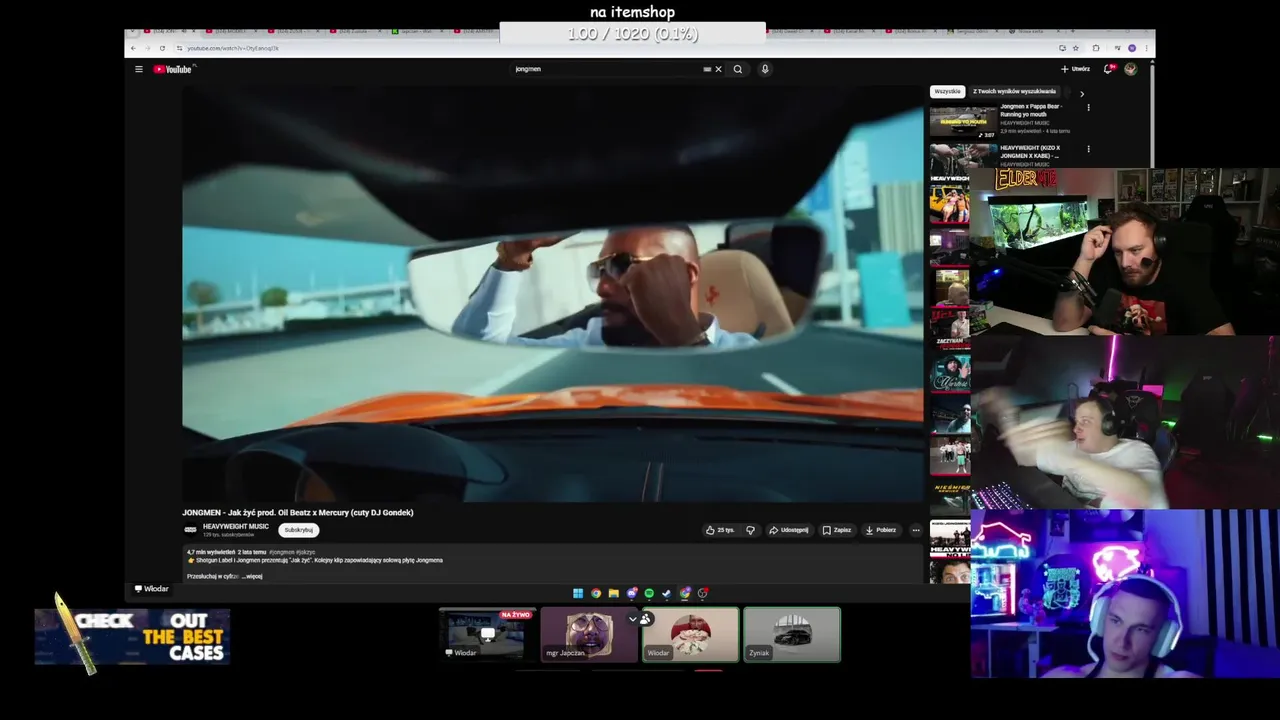
Task: Open the Windows Start button
Action: [x=577, y=593]
